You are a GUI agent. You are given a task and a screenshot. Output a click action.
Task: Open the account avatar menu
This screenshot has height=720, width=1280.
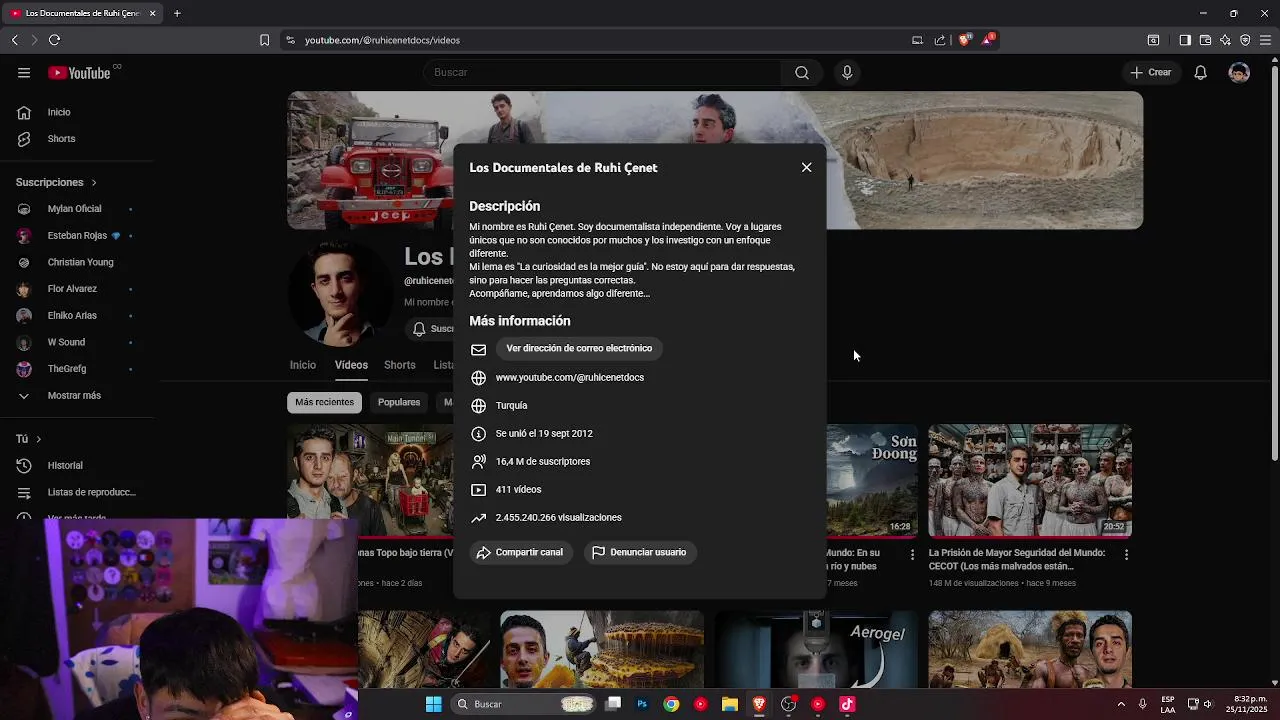[1239, 72]
